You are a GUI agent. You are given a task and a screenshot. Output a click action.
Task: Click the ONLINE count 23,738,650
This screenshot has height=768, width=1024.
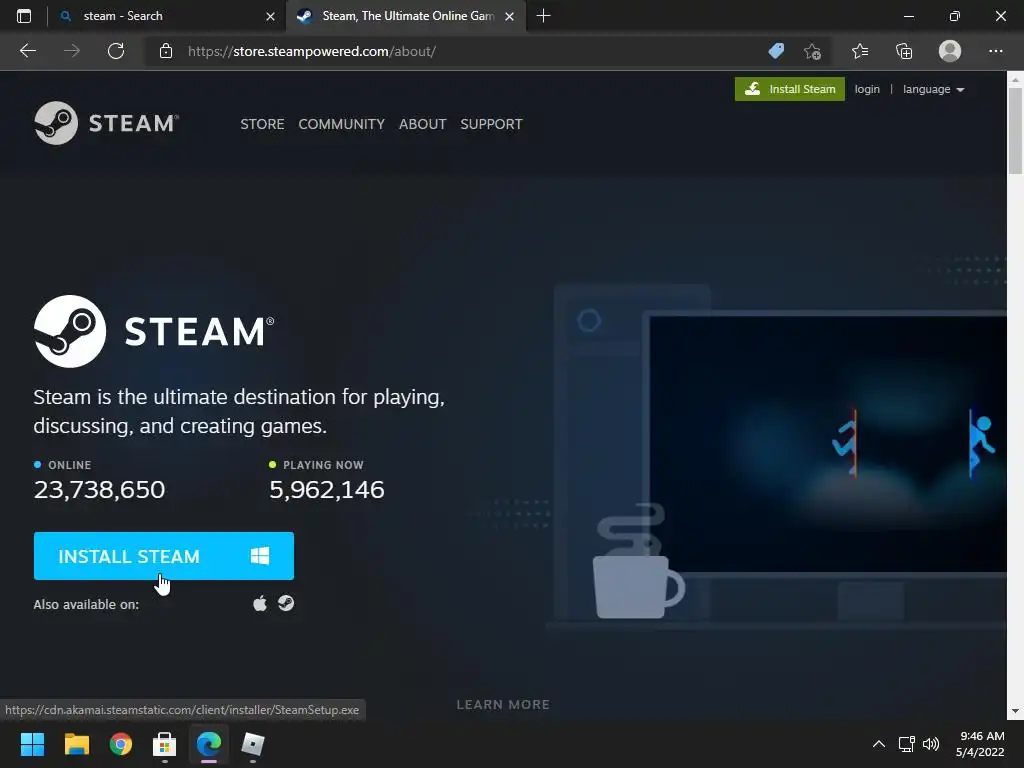(x=99, y=489)
